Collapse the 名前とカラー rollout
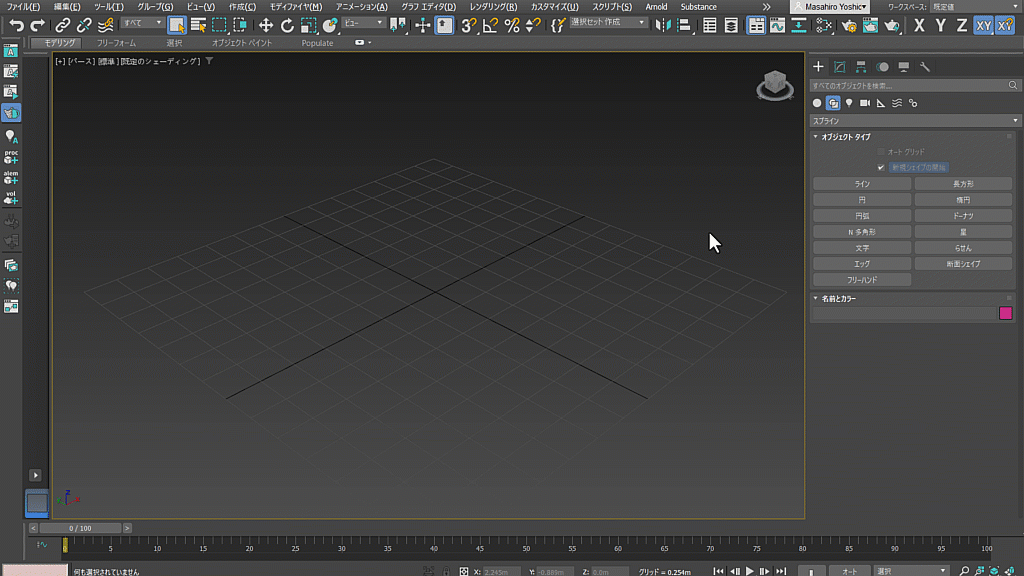 (x=839, y=298)
